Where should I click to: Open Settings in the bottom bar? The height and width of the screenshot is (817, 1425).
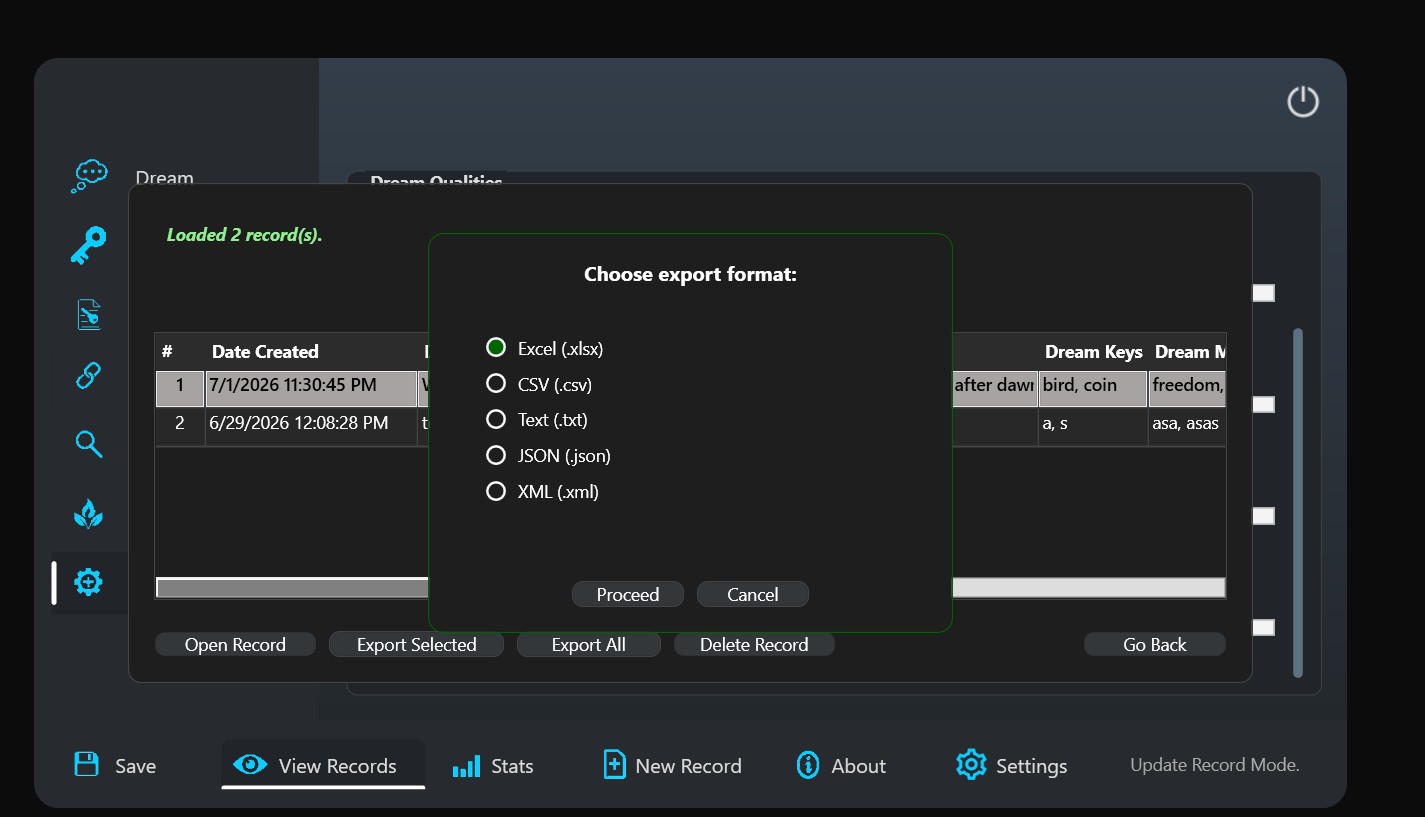click(1011, 766)
